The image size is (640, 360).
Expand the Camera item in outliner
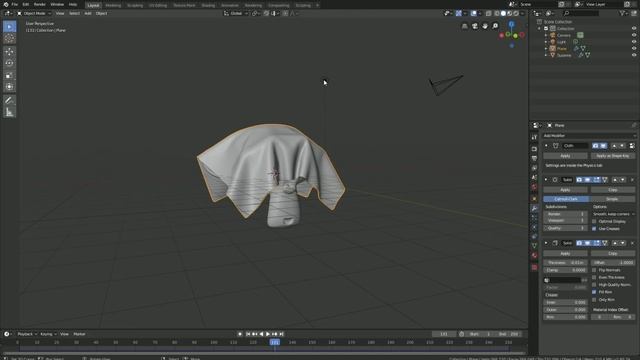[546, 35]
